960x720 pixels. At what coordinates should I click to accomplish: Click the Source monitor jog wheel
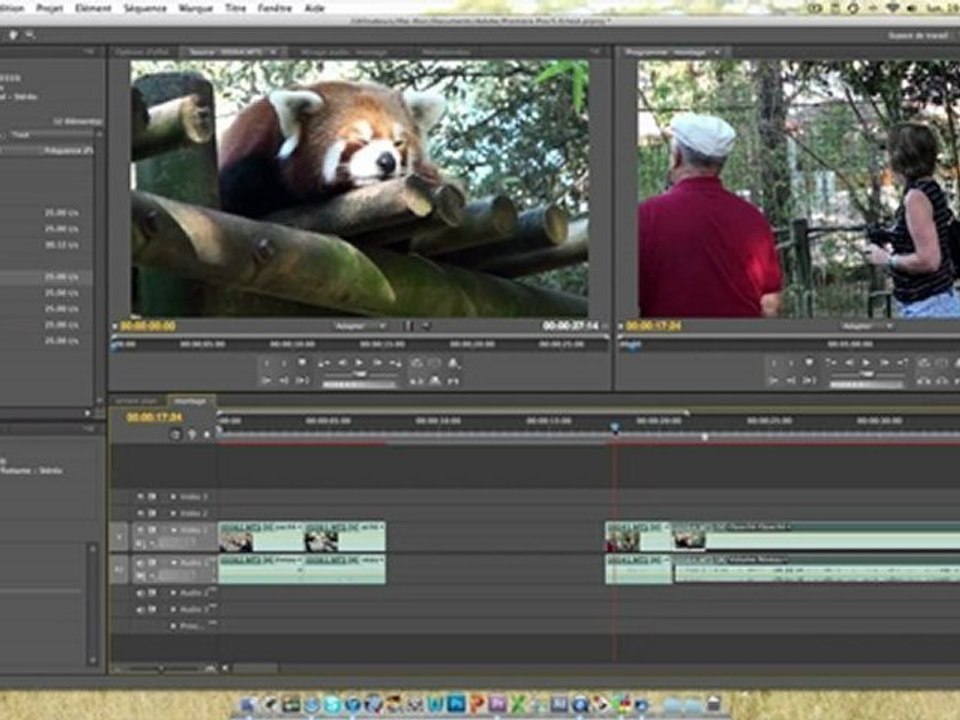pyautogui.click(x=359, y=384)
